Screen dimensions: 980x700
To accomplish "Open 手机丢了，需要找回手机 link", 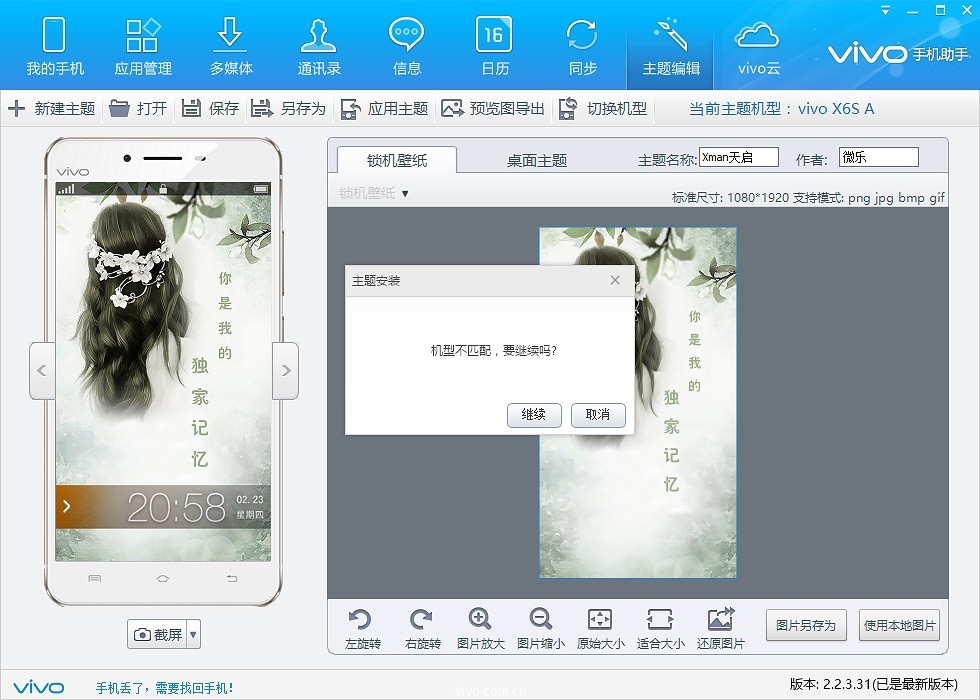I will (x=164, y=688).
